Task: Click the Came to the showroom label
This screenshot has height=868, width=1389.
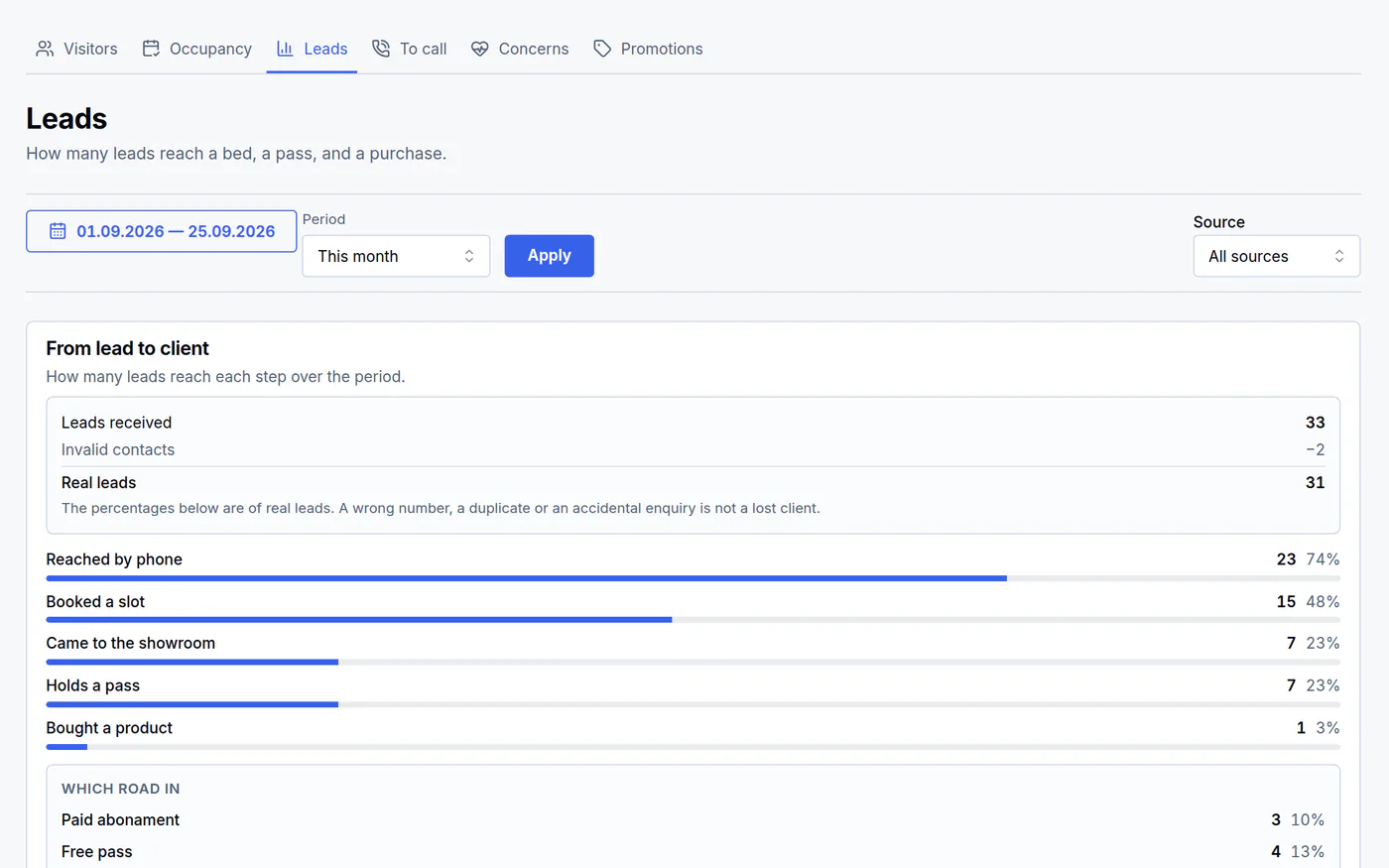Action: pos(130,644)
